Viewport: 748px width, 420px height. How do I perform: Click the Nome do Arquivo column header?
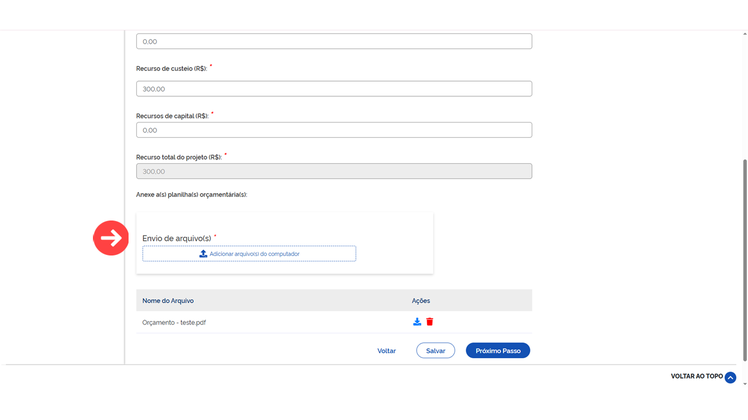point(168,301)
